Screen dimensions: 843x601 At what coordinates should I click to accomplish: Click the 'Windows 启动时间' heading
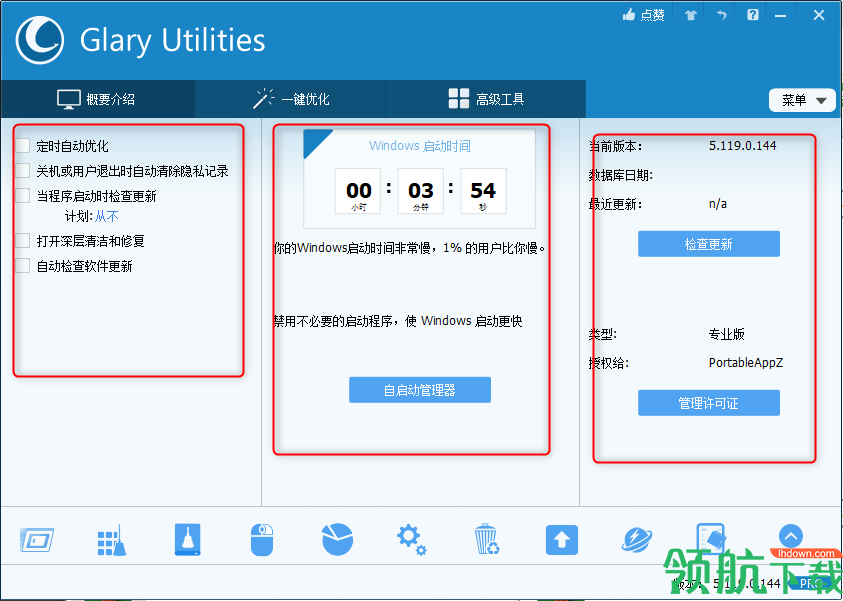click(x=420, y=146)
